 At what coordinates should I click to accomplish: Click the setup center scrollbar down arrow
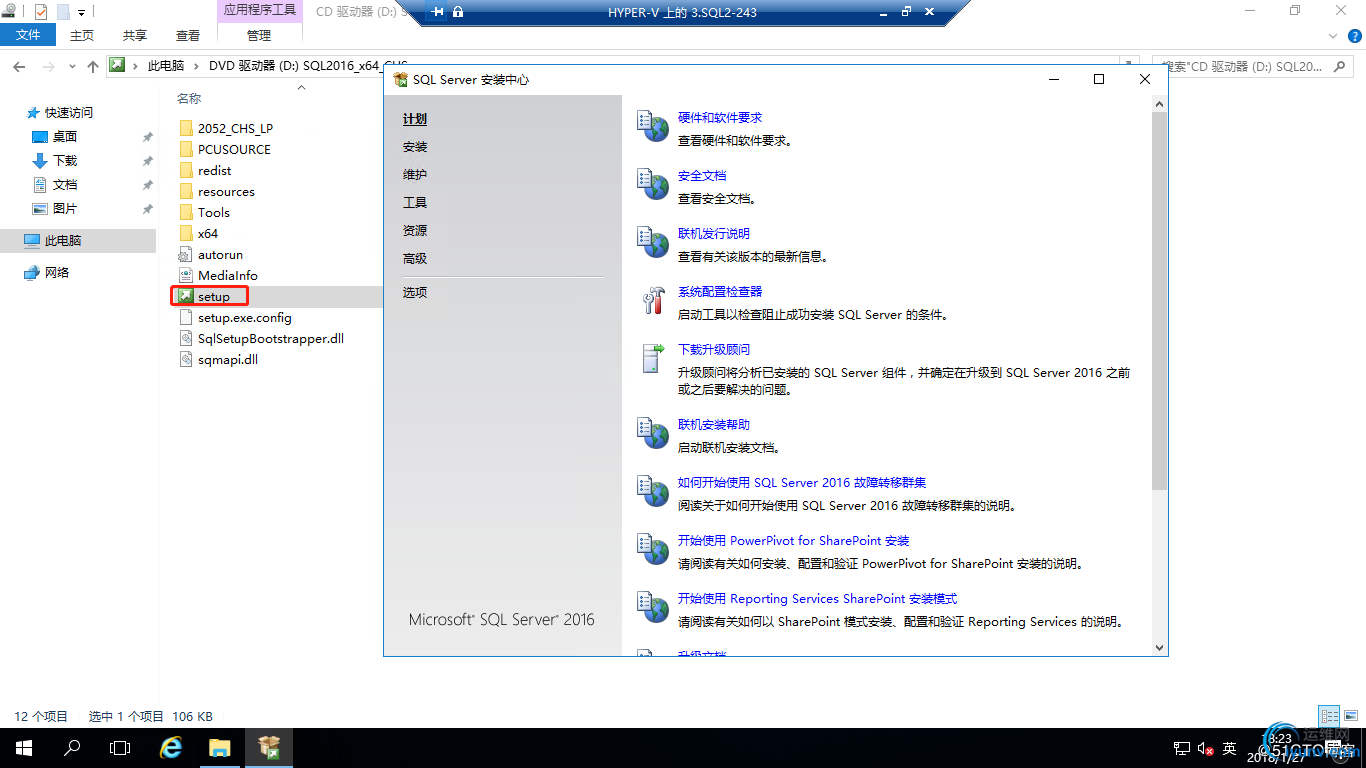click(1160, 647)
